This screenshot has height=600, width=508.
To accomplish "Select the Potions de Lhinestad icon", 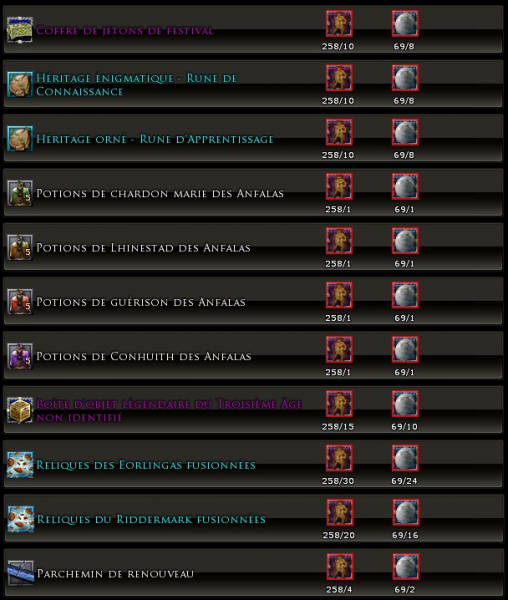I will pyautogui.click(x=20, y=247).
